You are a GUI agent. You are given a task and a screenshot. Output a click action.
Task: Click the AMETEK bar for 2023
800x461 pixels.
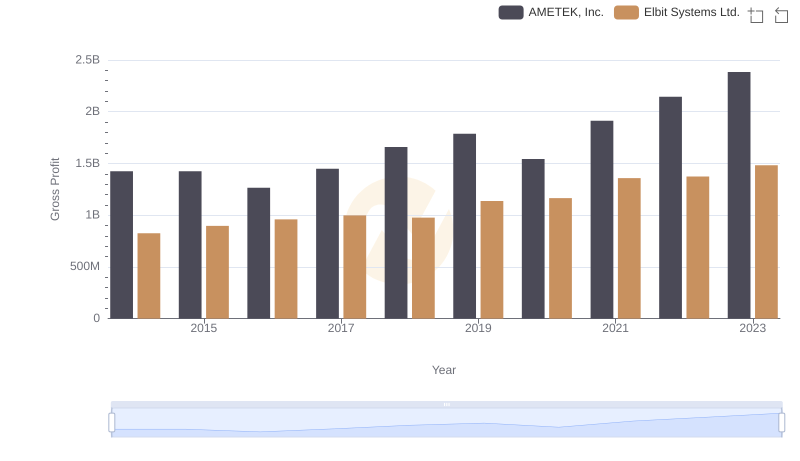[x=739, y=195]
